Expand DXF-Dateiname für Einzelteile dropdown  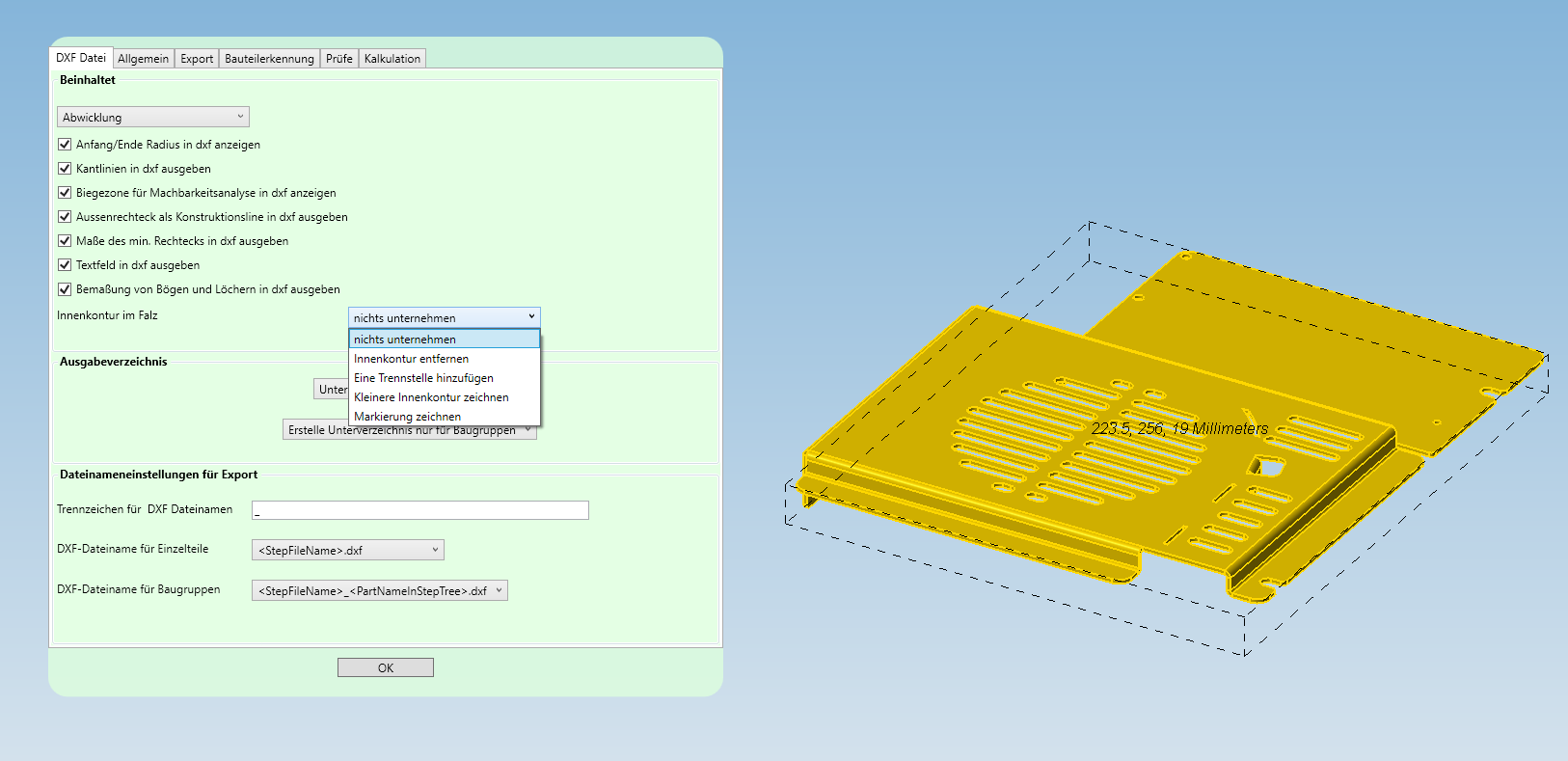pos(347,551)
